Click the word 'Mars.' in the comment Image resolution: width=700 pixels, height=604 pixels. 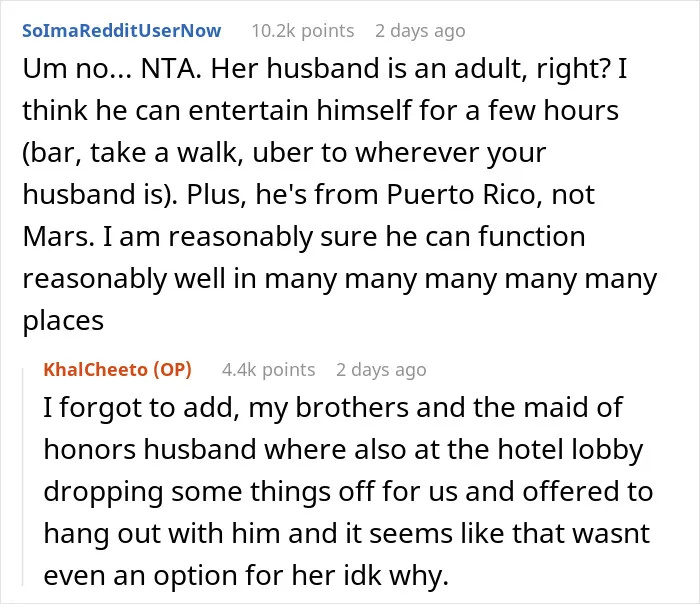[58, 236]
